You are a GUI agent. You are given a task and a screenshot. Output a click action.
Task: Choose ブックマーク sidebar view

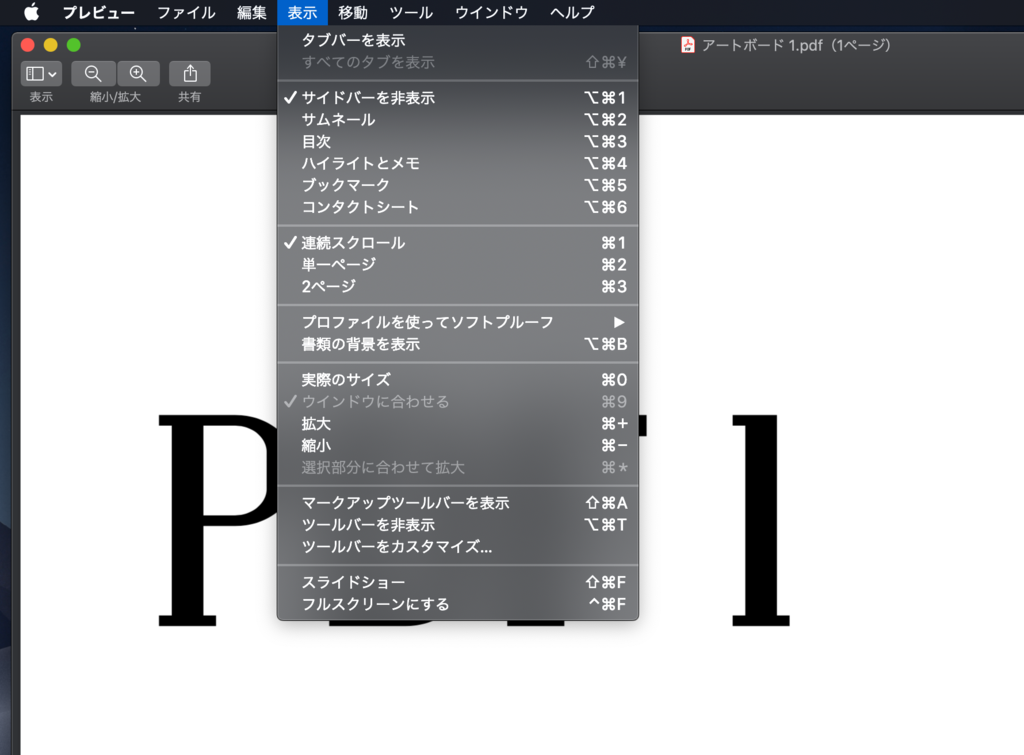pyautogui.click(x=458, y=185)
